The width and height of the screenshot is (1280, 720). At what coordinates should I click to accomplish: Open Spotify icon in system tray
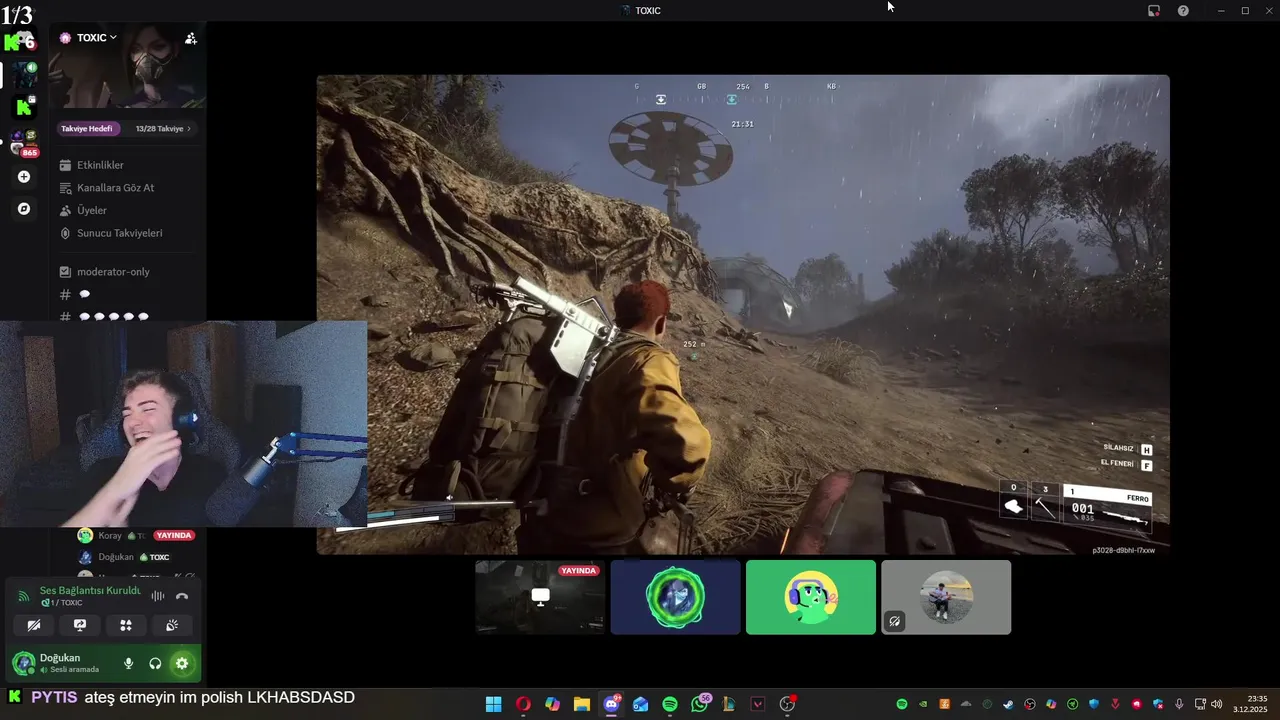902,704
